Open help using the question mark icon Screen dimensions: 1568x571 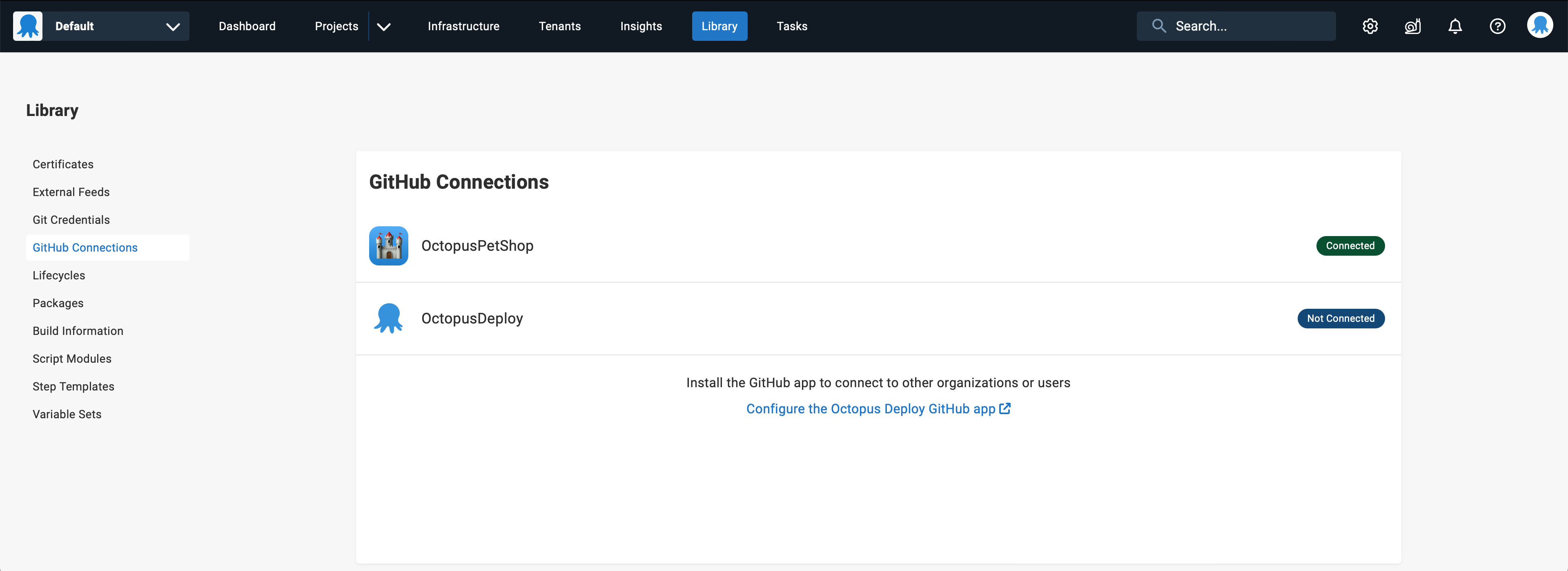point(1497,26)
